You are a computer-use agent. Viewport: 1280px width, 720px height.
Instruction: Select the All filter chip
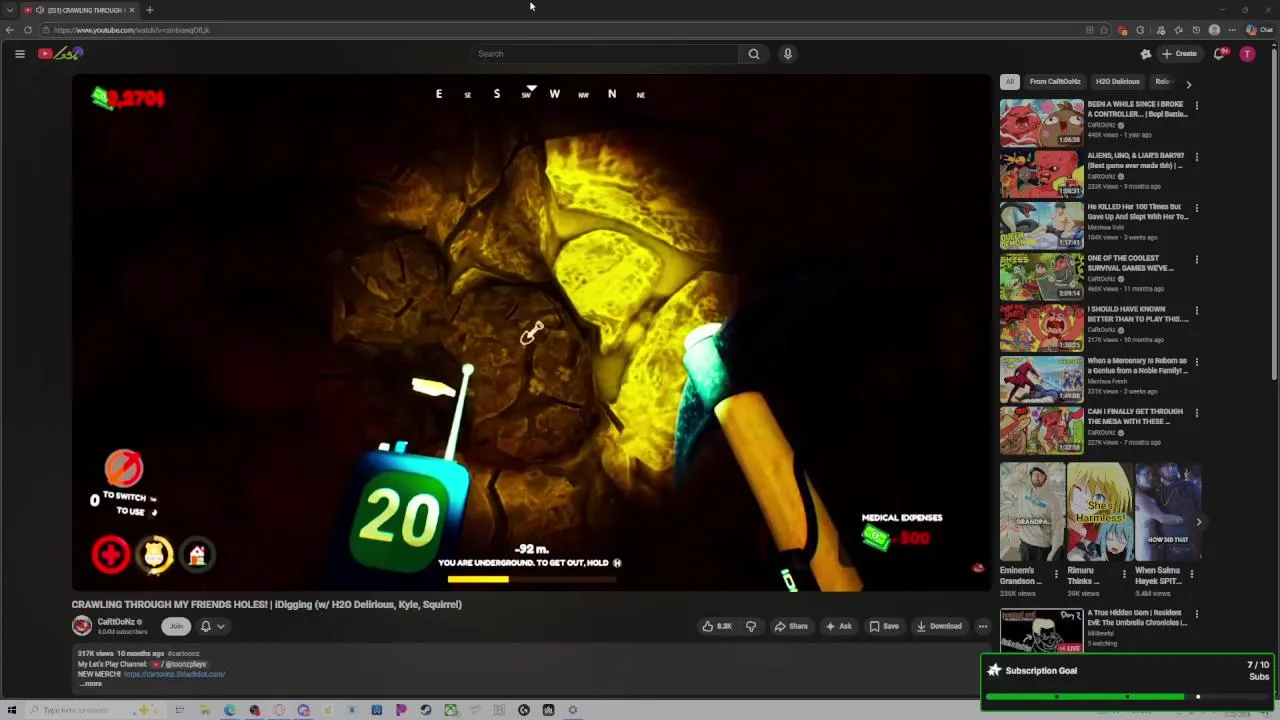[x=1010, y=82]
